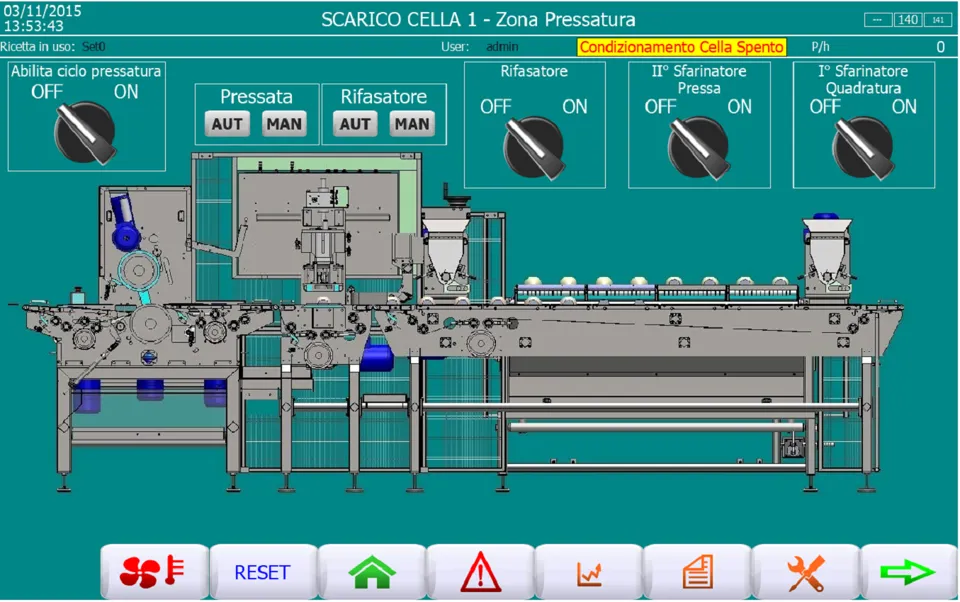Click the 140 page indicator box
The image size is (960, 602).
tap(907, 20)
